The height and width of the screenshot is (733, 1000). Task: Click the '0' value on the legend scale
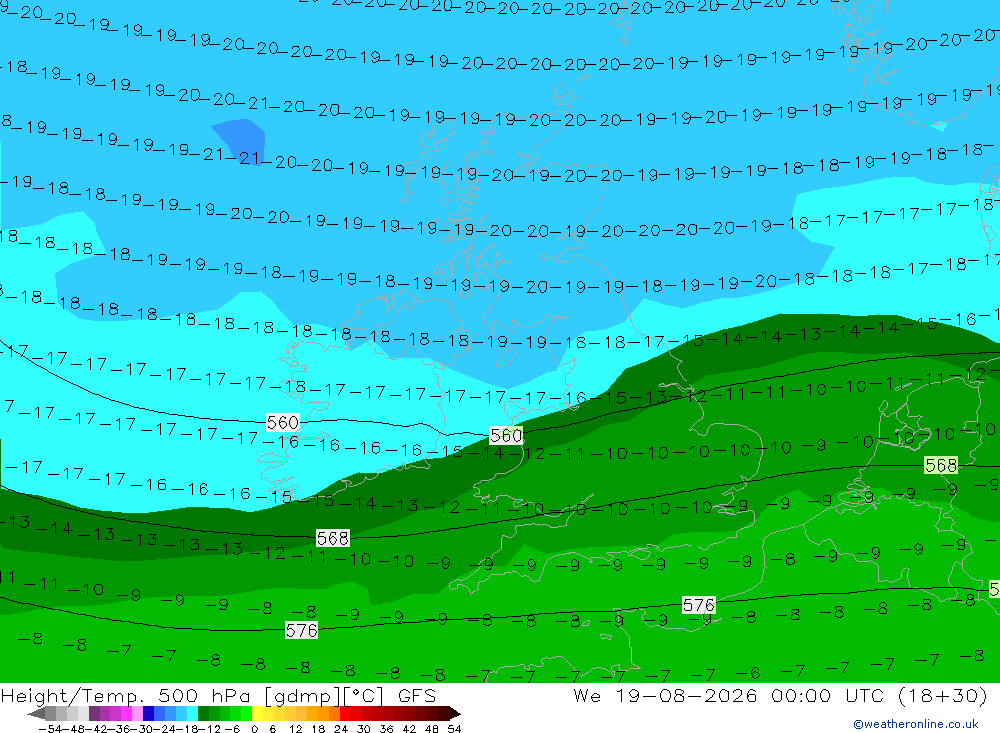[254, 729]
